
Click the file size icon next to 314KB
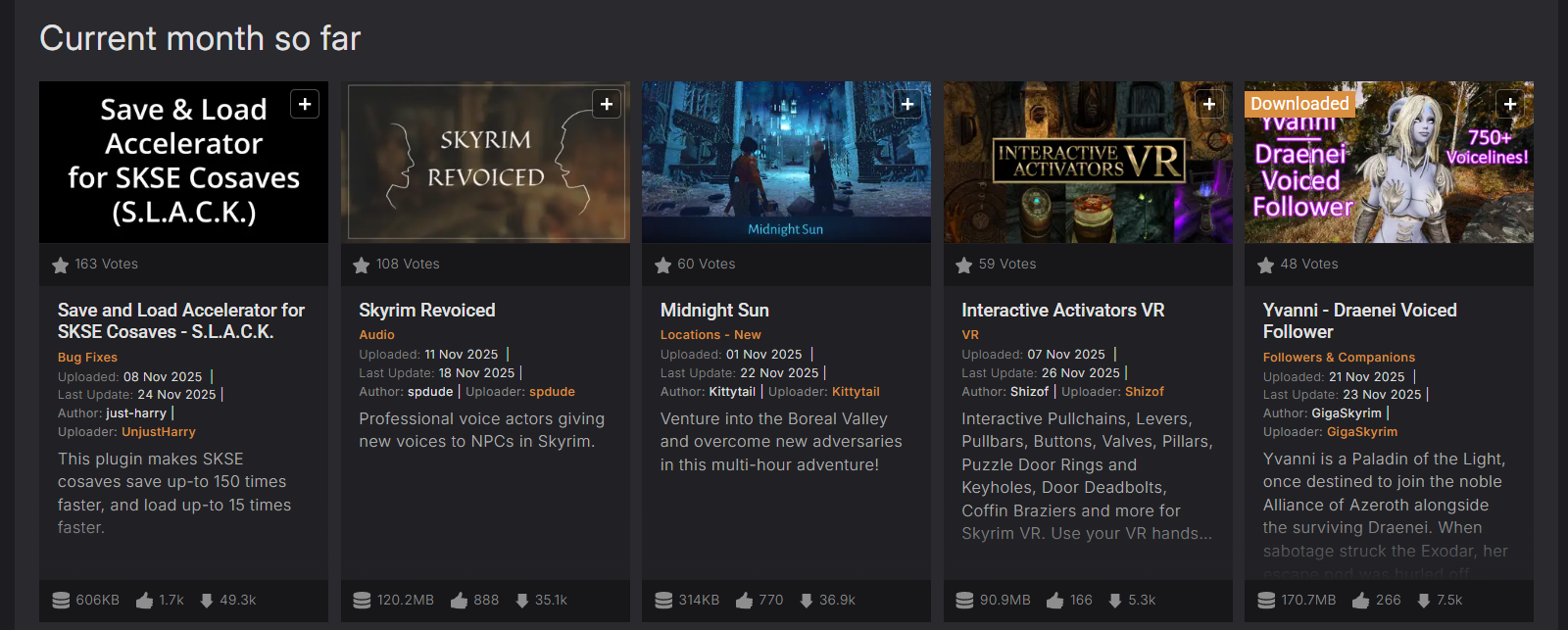(x=663, y=601)
